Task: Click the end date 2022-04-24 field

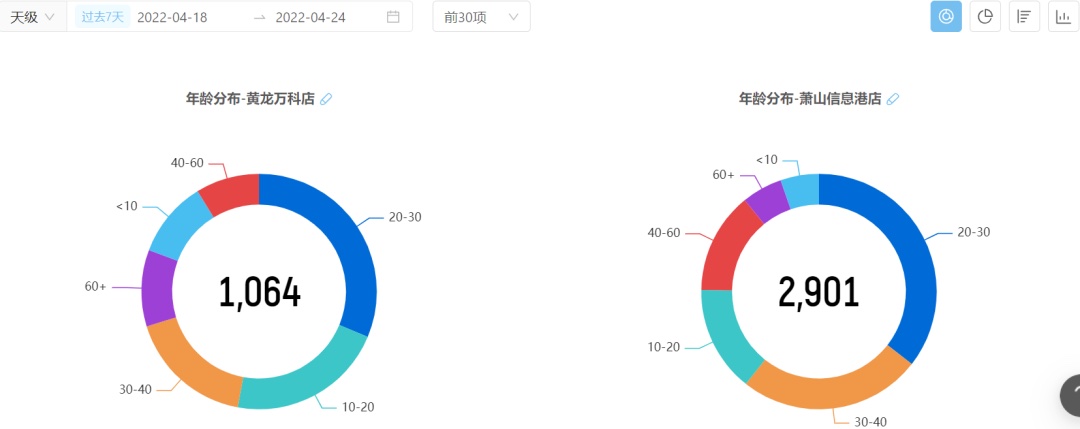Action: pos(310,17)
